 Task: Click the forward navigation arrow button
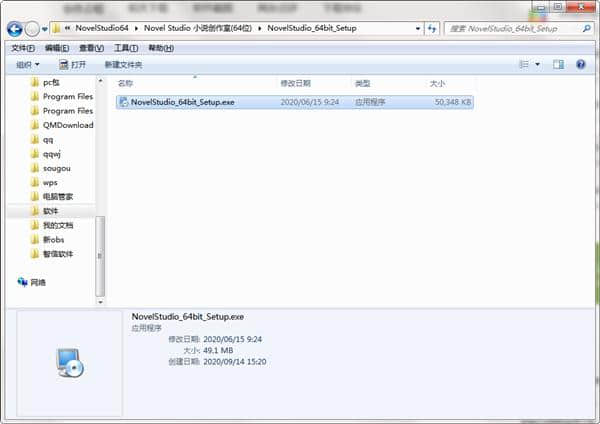(32, 29)
